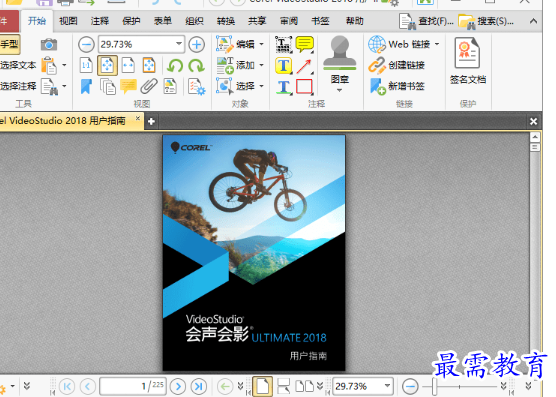Image resolution: width=556 pixels, height=397 pixels.
Task: Rotate page clockwise
Action: tap(196, 66)
